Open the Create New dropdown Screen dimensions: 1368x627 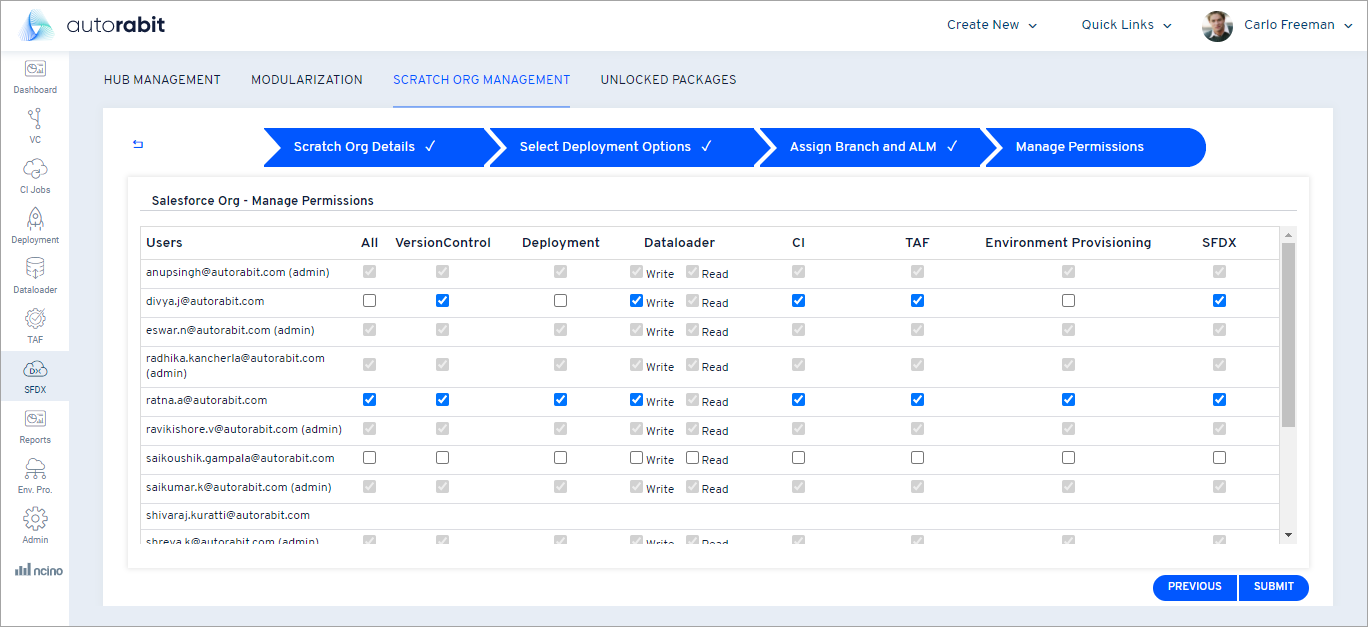pos(991,24)
